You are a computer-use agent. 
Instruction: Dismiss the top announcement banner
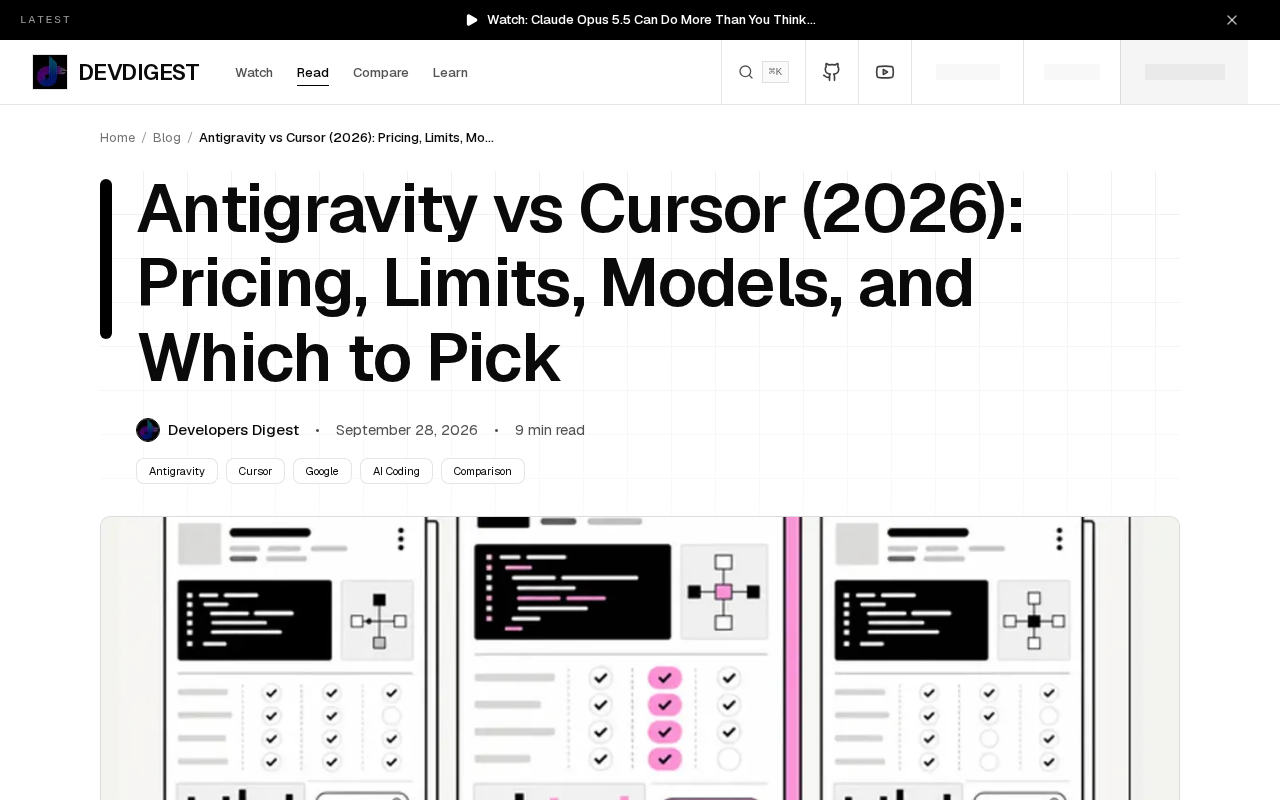click(1232, 20)
